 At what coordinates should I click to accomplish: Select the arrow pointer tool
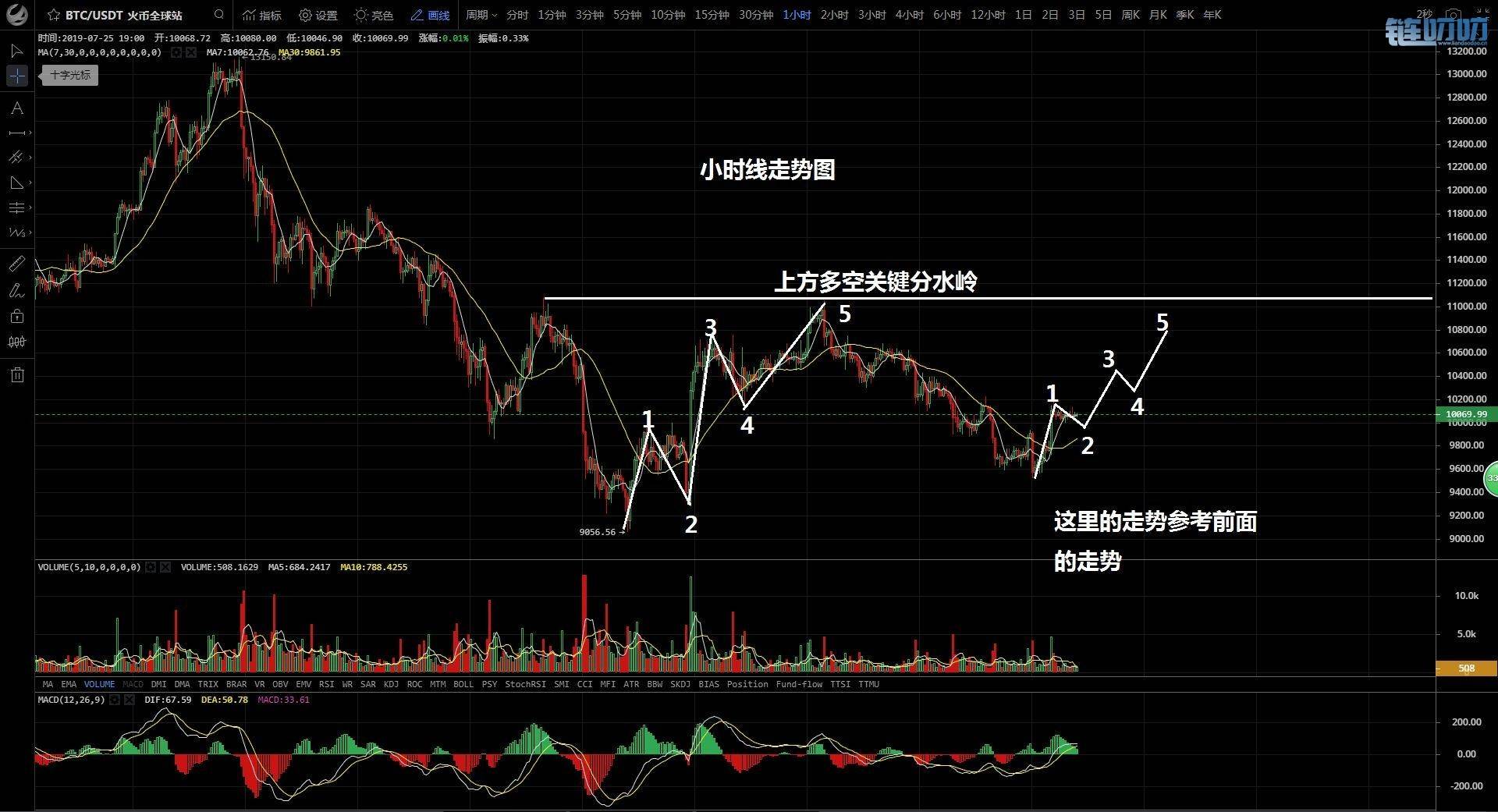click(x=16, y=51)
